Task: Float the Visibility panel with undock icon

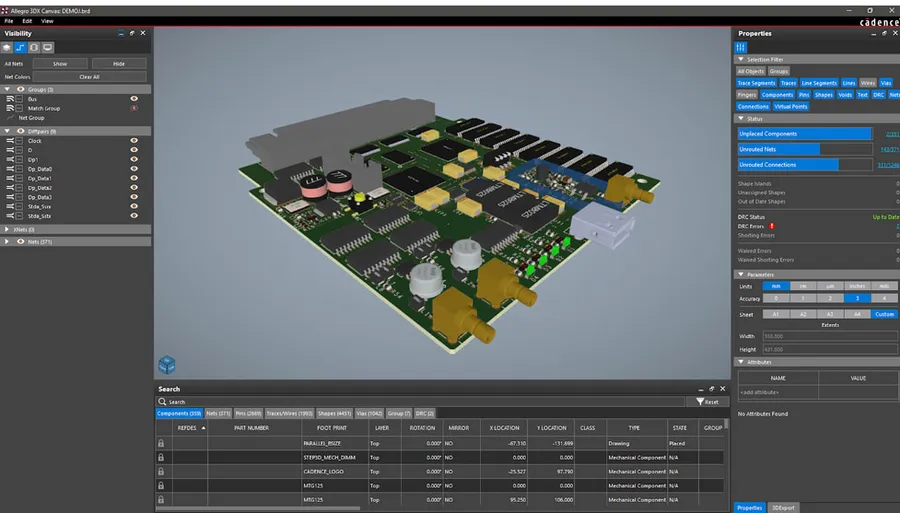Action: point(132,33)
